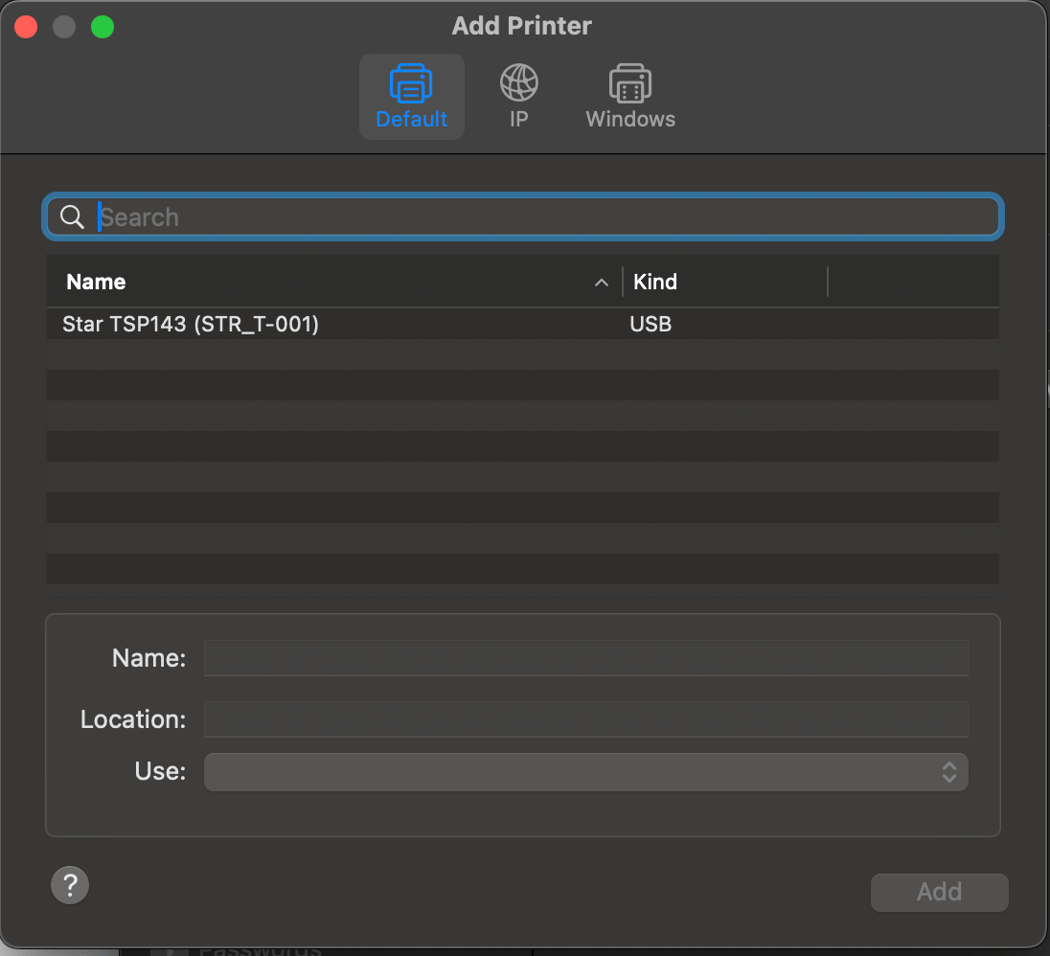Close the Add Printer window

pyautogui.click(x=26, y=27)
